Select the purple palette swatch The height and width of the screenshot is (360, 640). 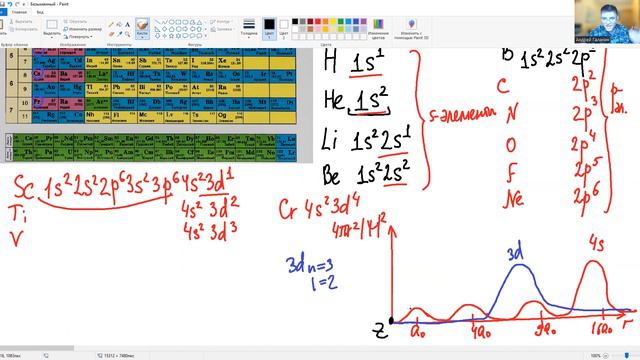pos(364,22)
